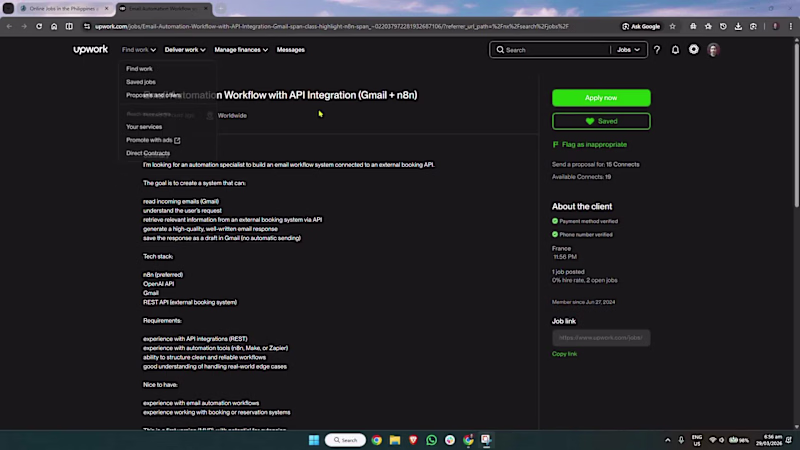This screenshot has height=450, width=800.
Task: Click the microphone tray icon
Action: (x=681, y=440)
